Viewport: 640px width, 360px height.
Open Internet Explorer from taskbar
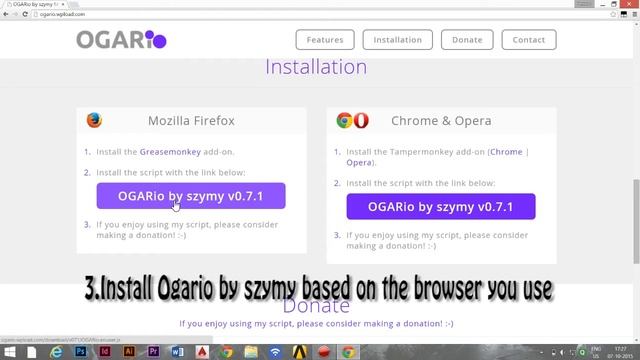[56, 352]
